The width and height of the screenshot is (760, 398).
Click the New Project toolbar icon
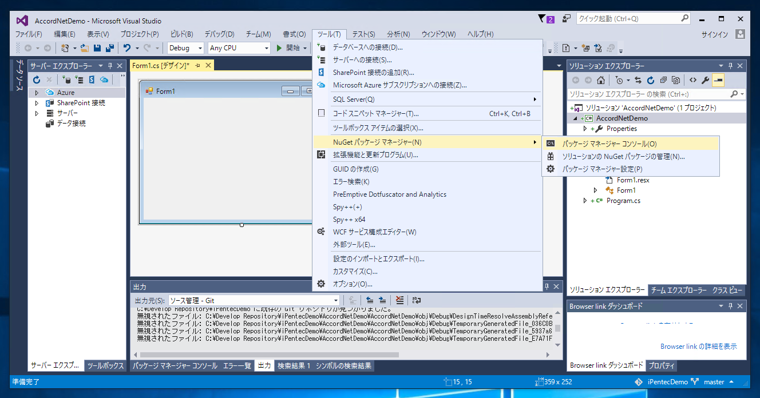pyautogui.click(x=65, y=48)
